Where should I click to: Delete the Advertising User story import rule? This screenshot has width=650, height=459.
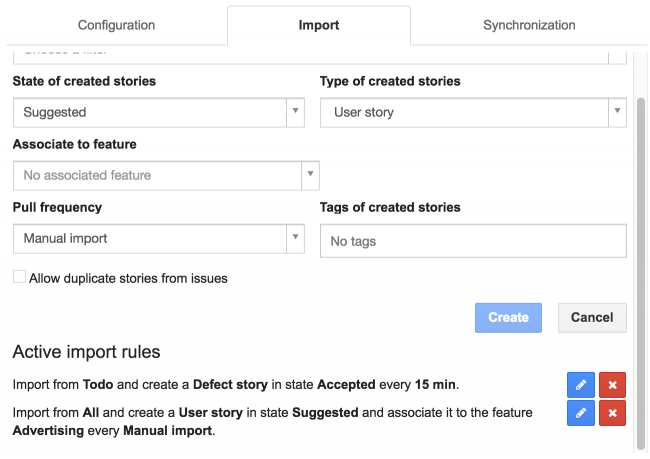pos(612,413)
